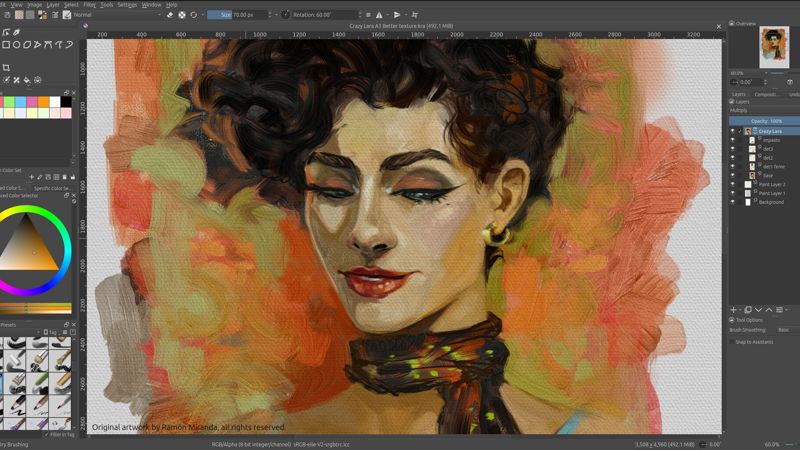Select the similar color selection tool
The width and height of the screenshot is (800, 450).
pyautogui.click(x=59, y=45)
